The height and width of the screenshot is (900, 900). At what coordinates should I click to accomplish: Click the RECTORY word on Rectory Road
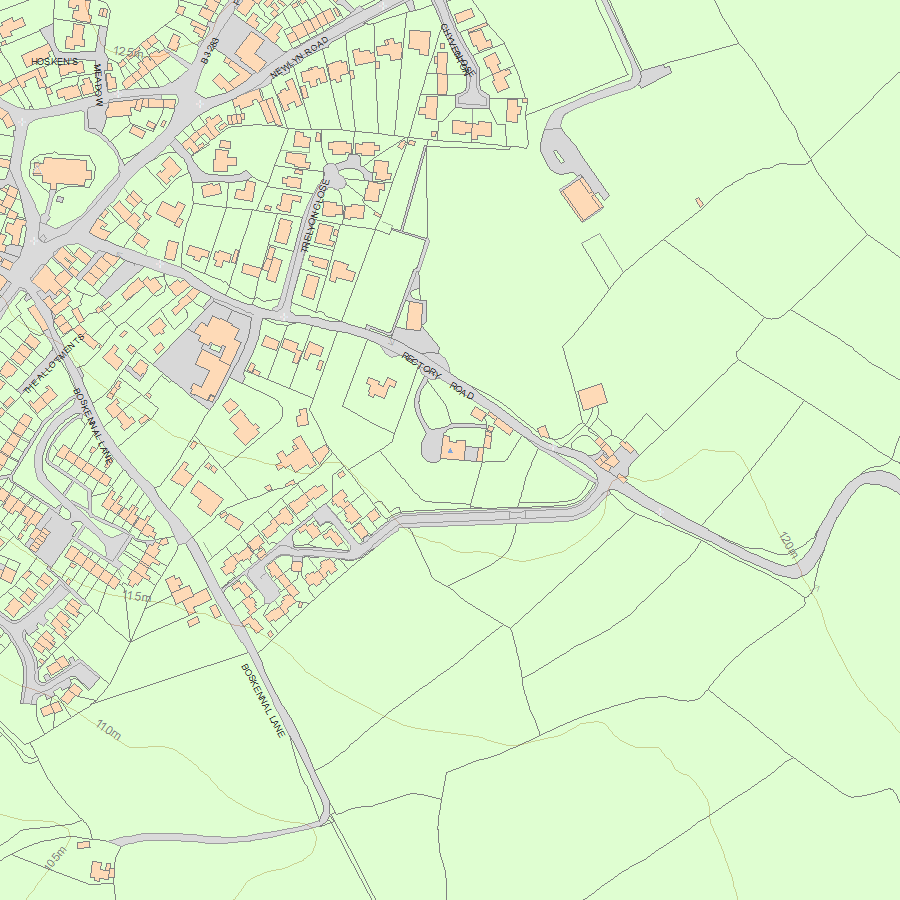click(x=421, y=366)
